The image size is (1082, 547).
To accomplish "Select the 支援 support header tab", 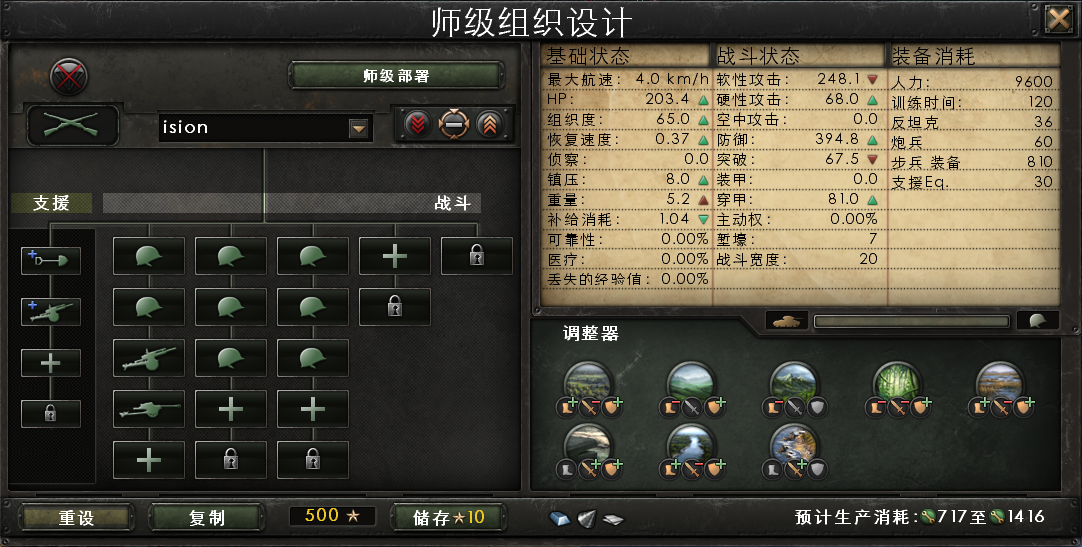I will click(51, 203).
